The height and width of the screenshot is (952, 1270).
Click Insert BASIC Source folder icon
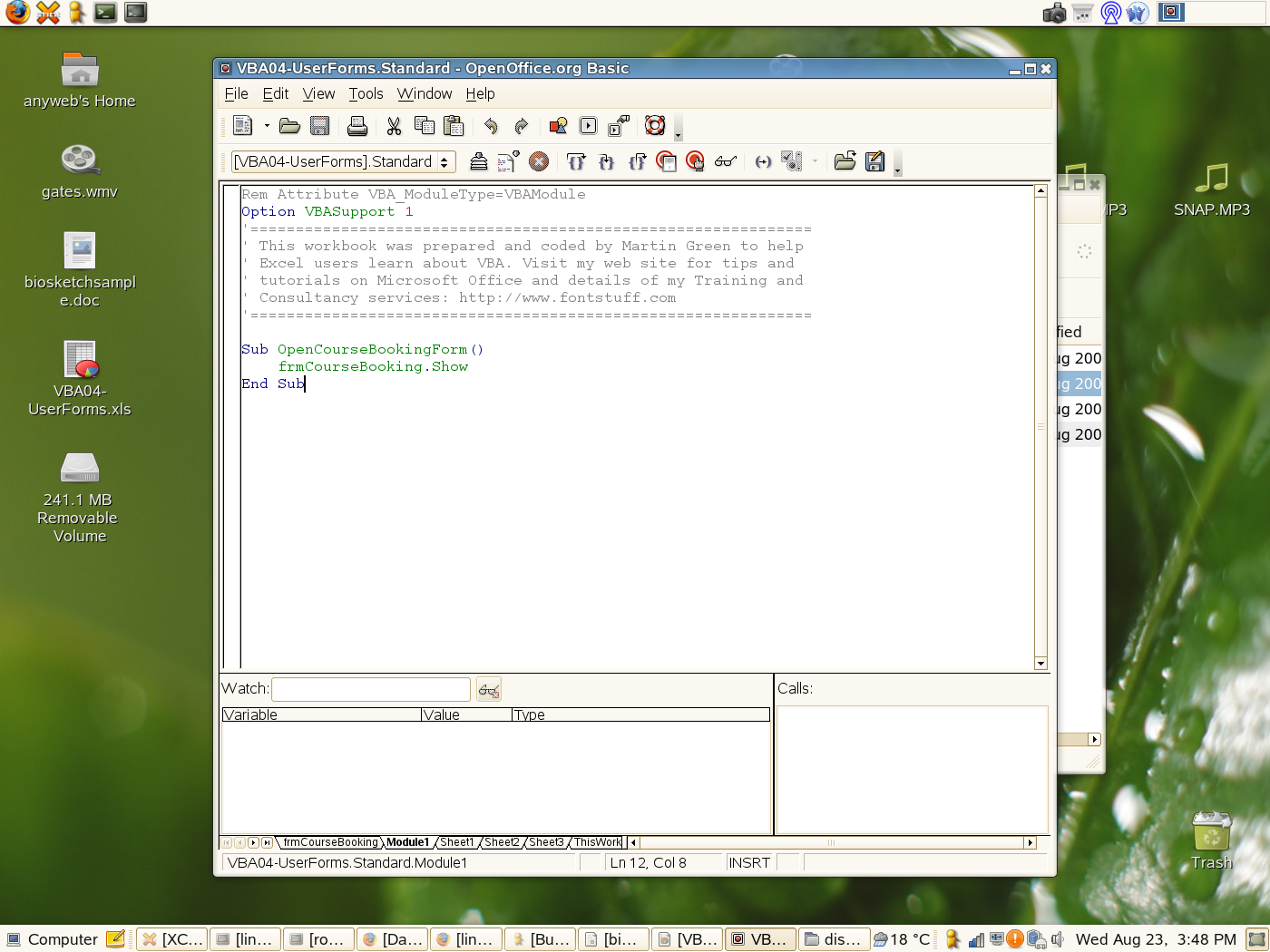[x=845, y=161]
